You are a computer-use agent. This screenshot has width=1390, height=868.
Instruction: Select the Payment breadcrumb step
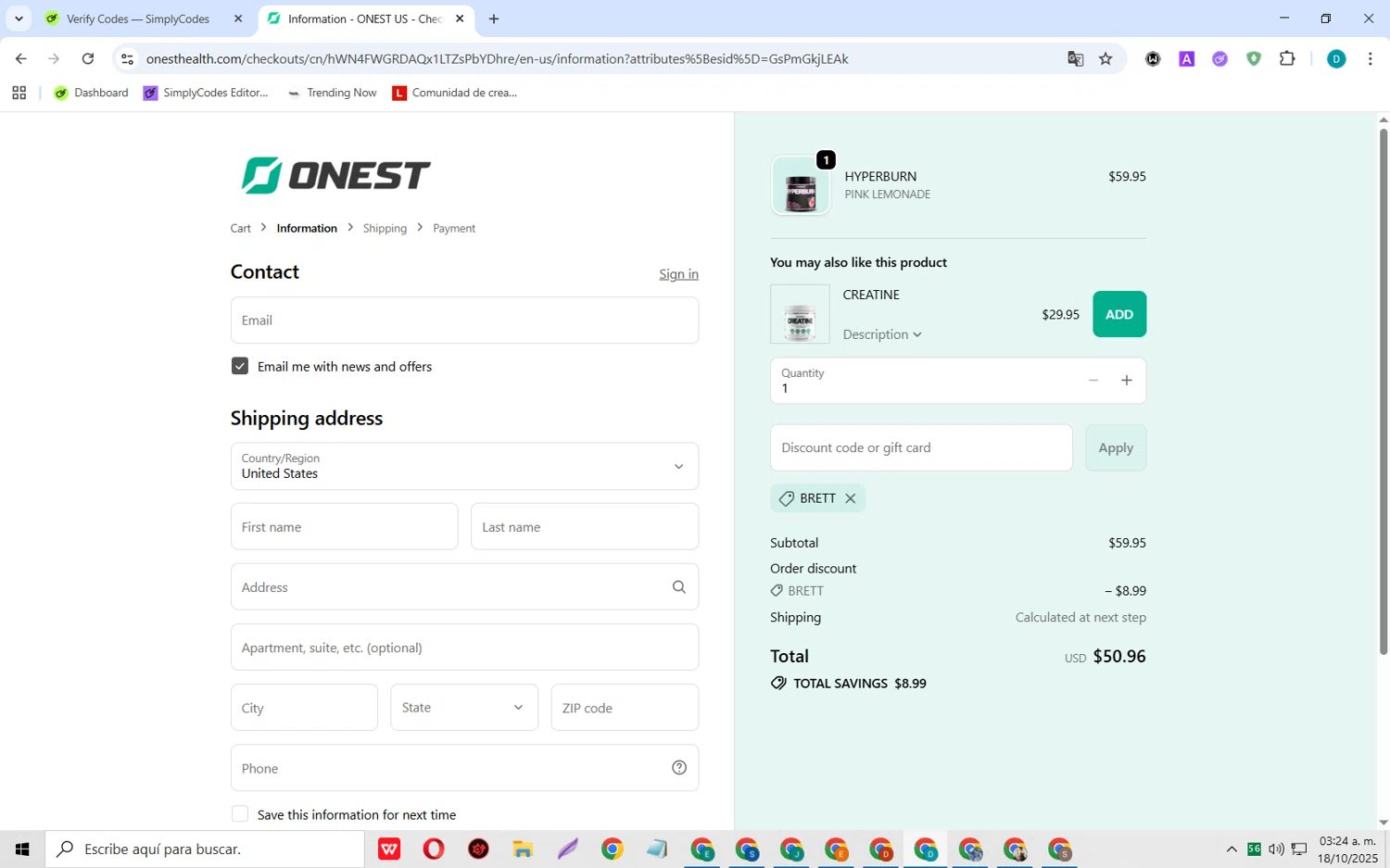(x=454, y=228)
